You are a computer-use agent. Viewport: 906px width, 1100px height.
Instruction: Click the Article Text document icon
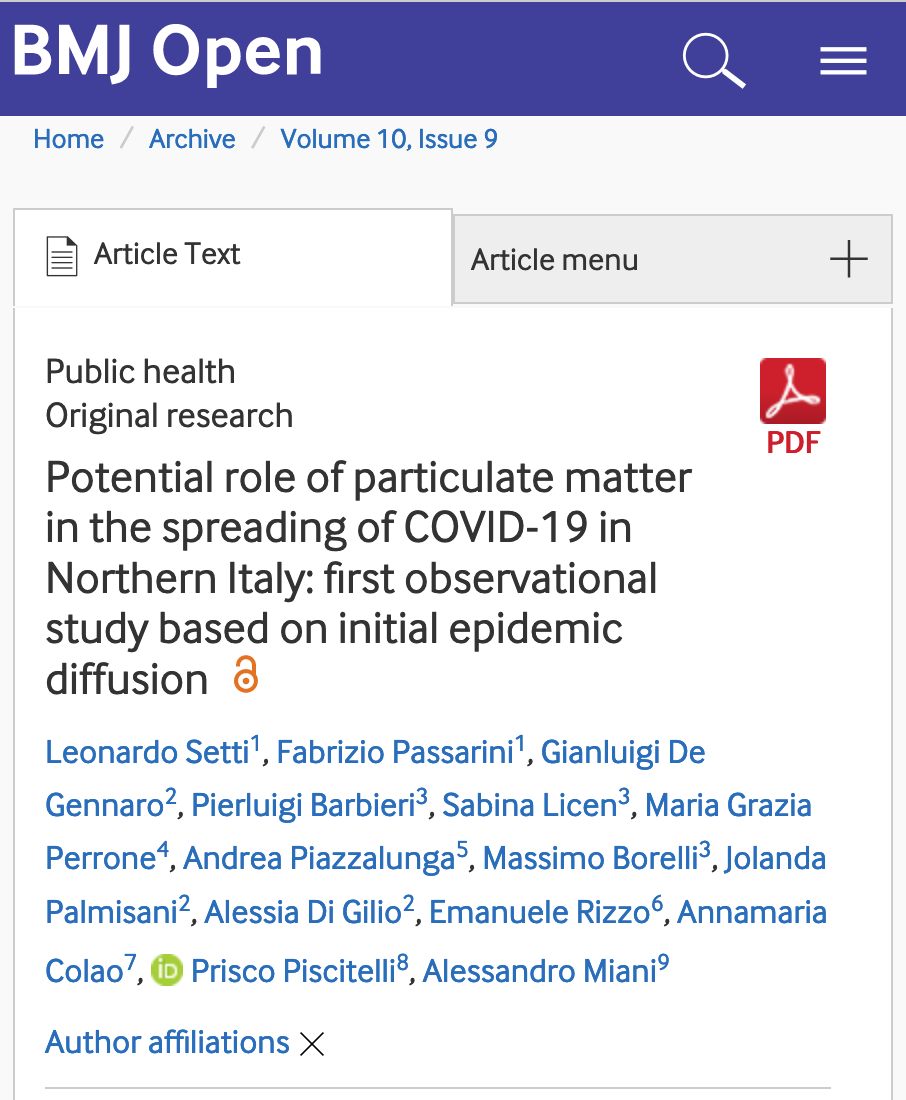[x=62, y=256]
